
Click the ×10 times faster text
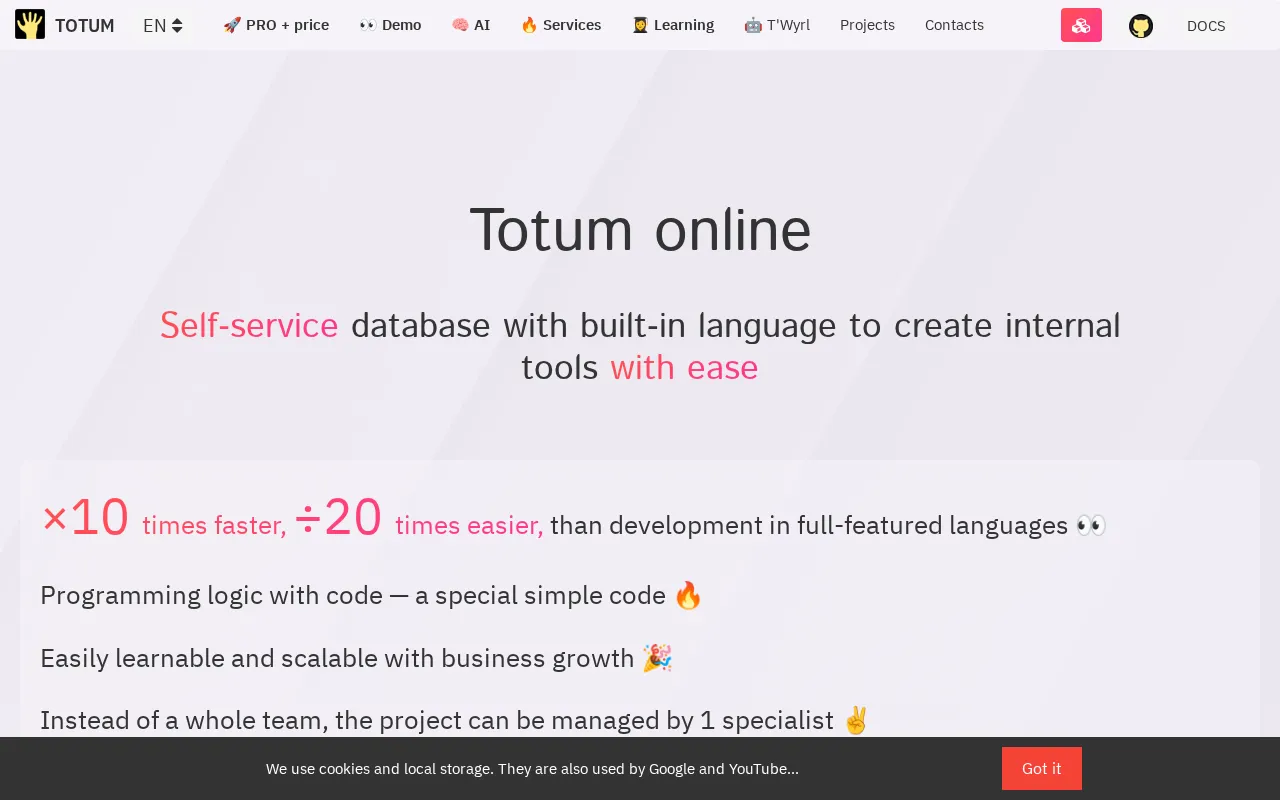(x=163, y=519)
